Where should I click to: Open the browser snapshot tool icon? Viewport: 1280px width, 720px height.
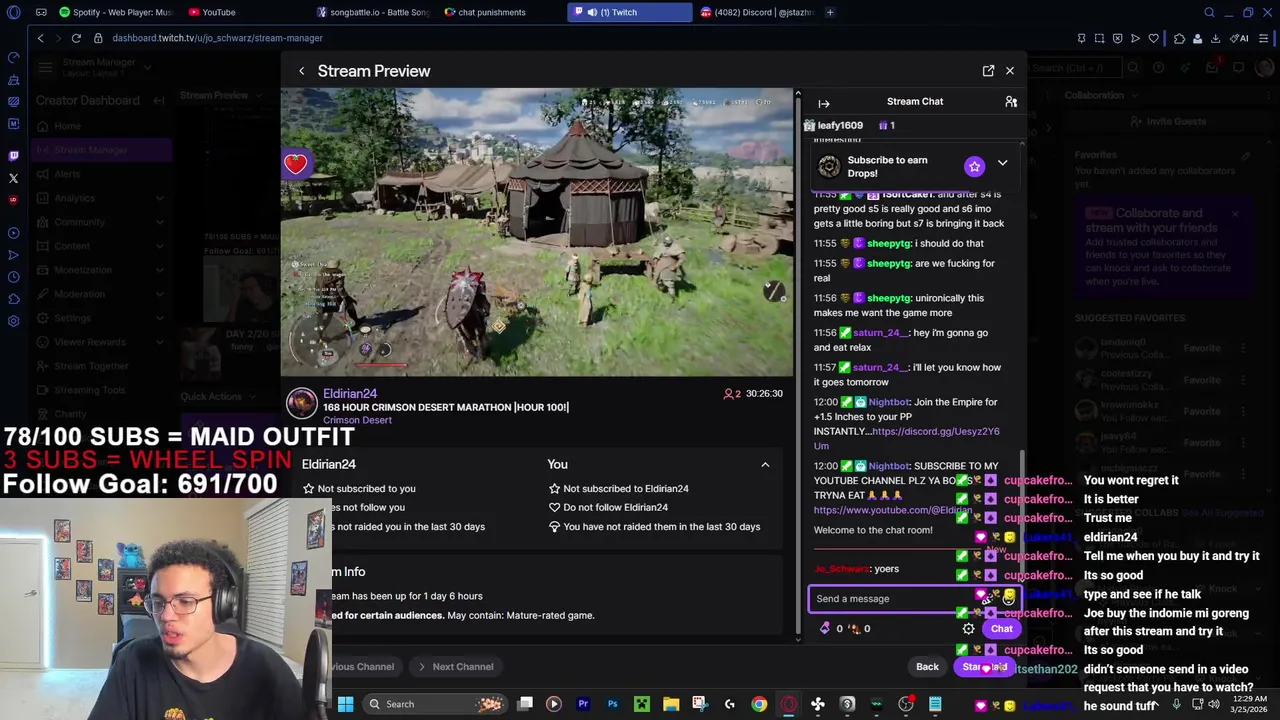1099,38
